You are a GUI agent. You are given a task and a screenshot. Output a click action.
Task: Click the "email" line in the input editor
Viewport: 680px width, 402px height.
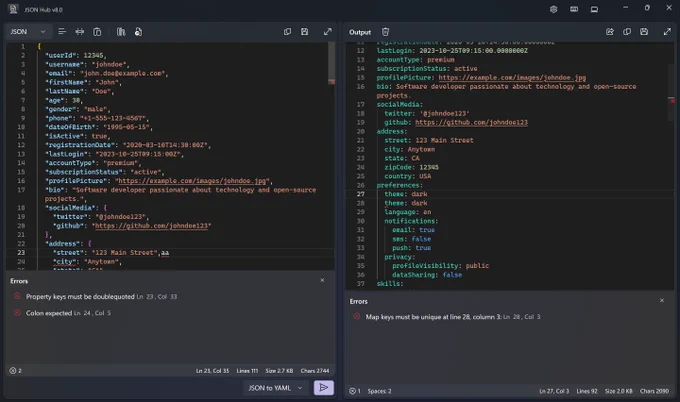pos(106,73)
